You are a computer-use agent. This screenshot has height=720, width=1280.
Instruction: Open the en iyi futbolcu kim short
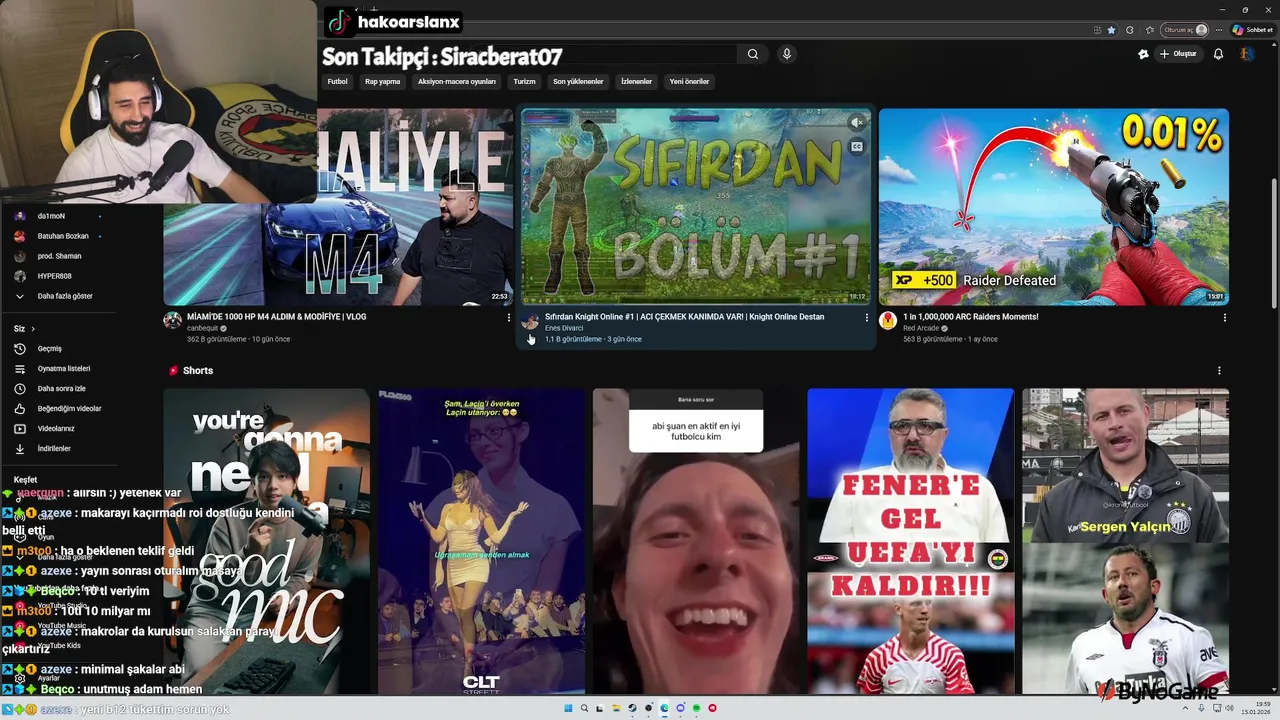[x=696, y=541]
